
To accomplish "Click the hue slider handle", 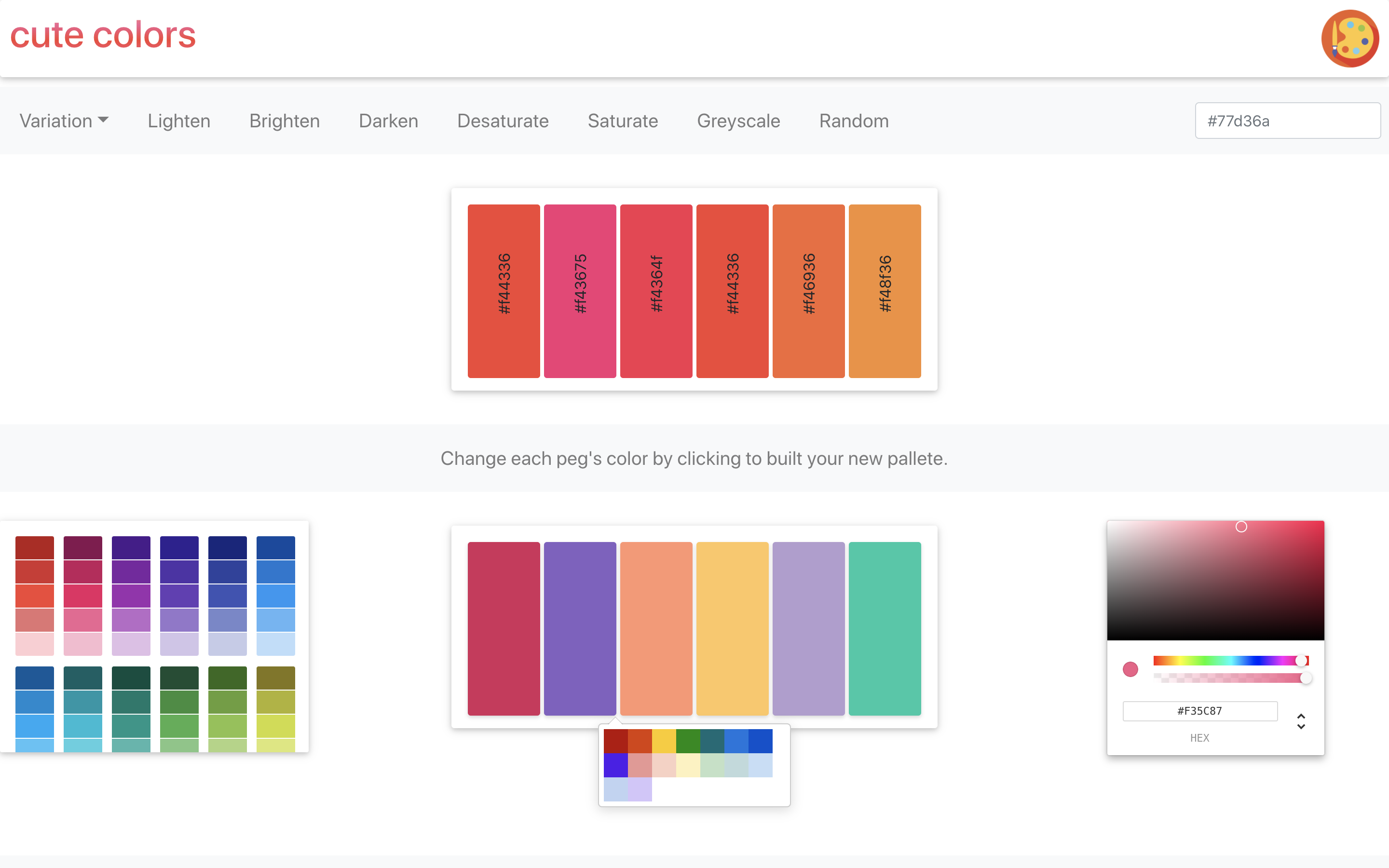I will coord(1301,661).
